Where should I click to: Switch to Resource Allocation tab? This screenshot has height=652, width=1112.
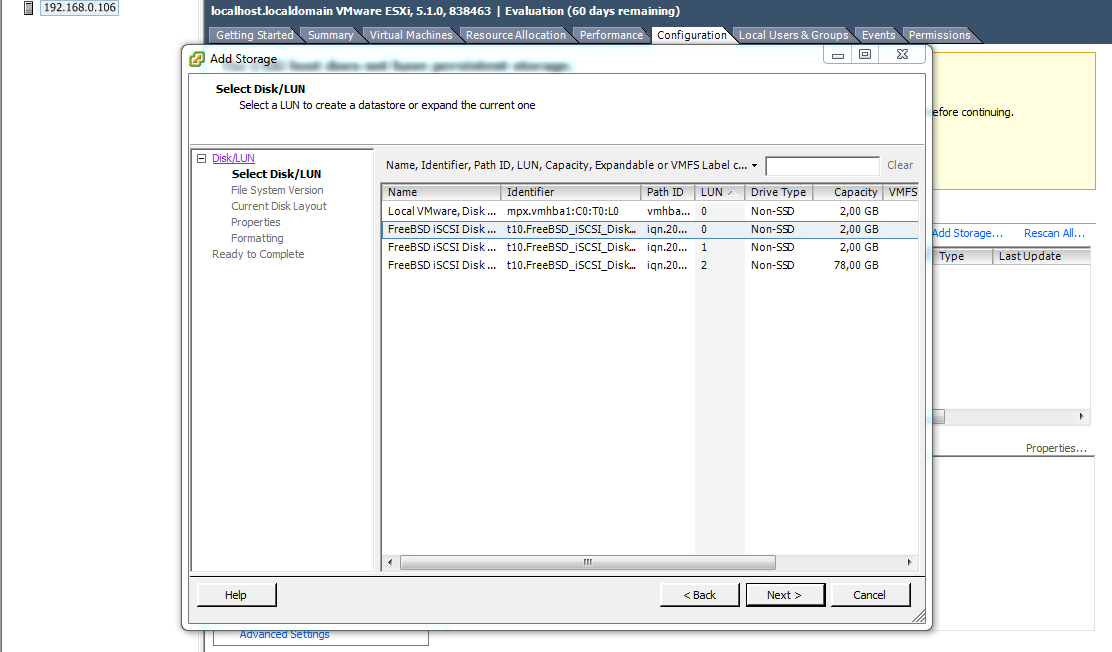(x=516, y=35)
